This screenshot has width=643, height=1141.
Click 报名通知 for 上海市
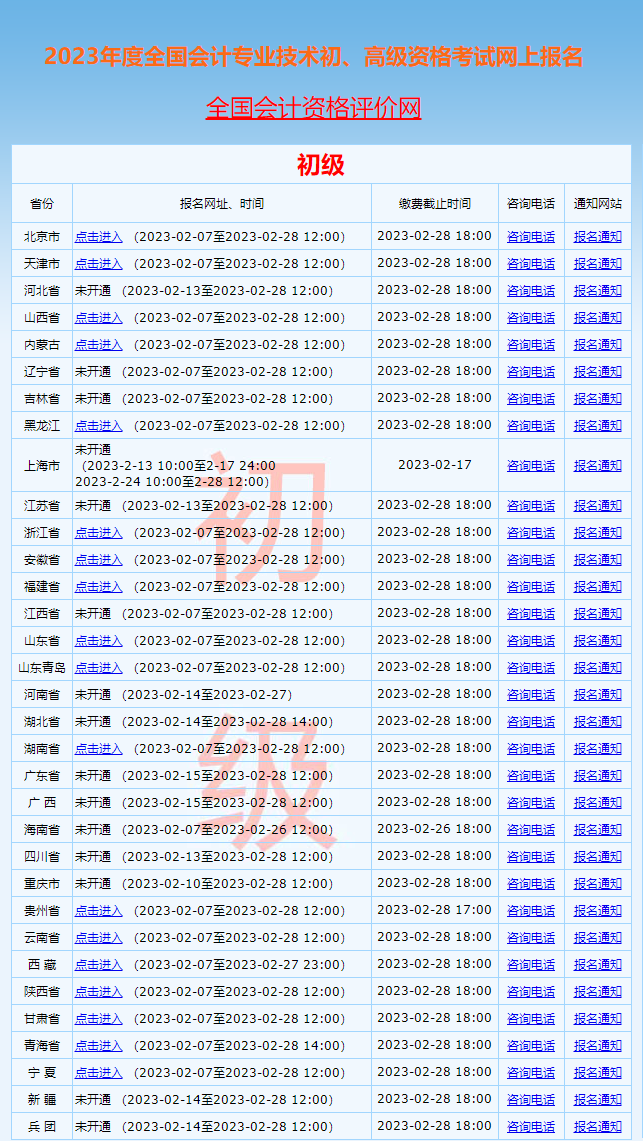597,466
